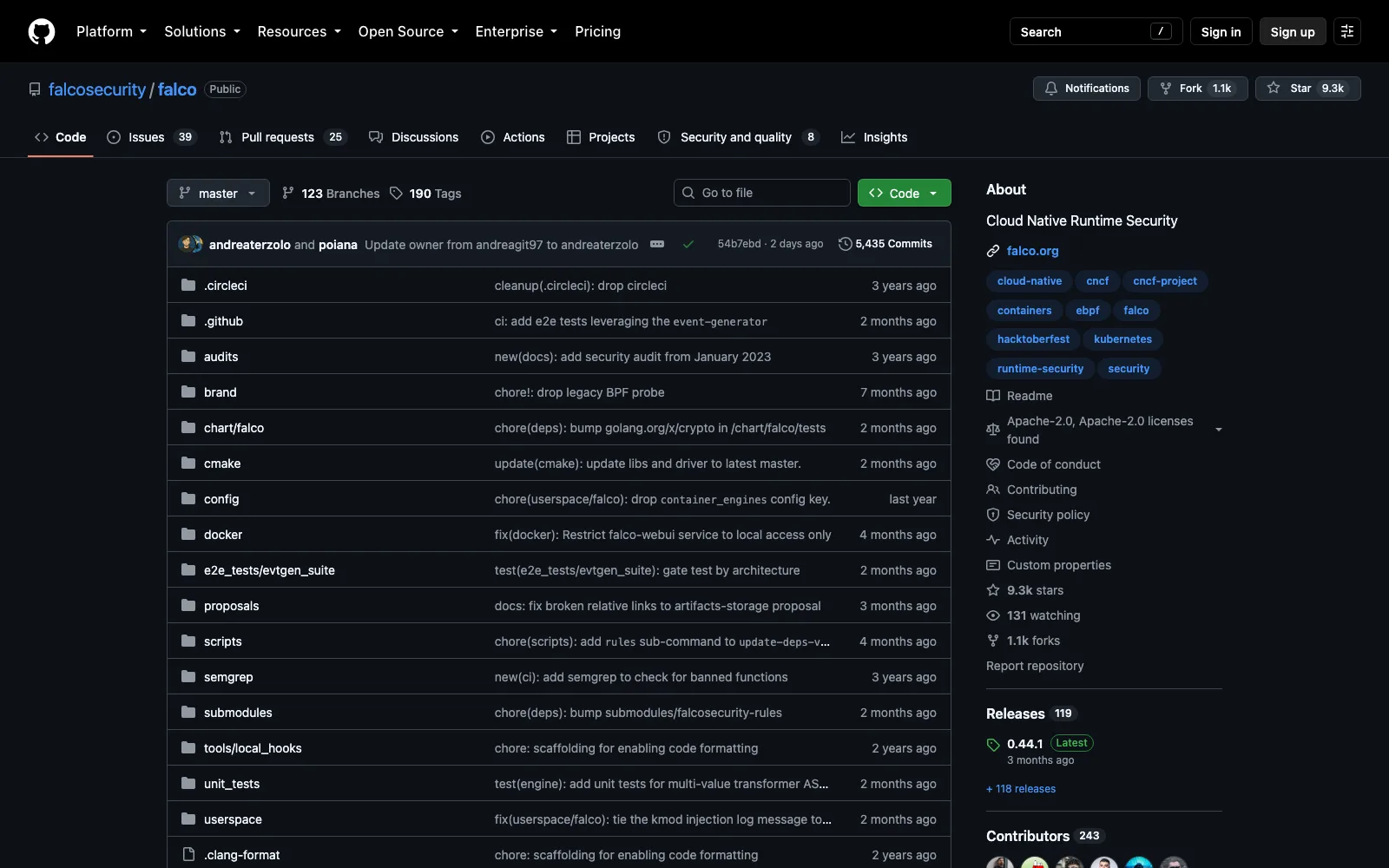Select the kubernetes topic tag
1389x868 pixels.
1122,339
